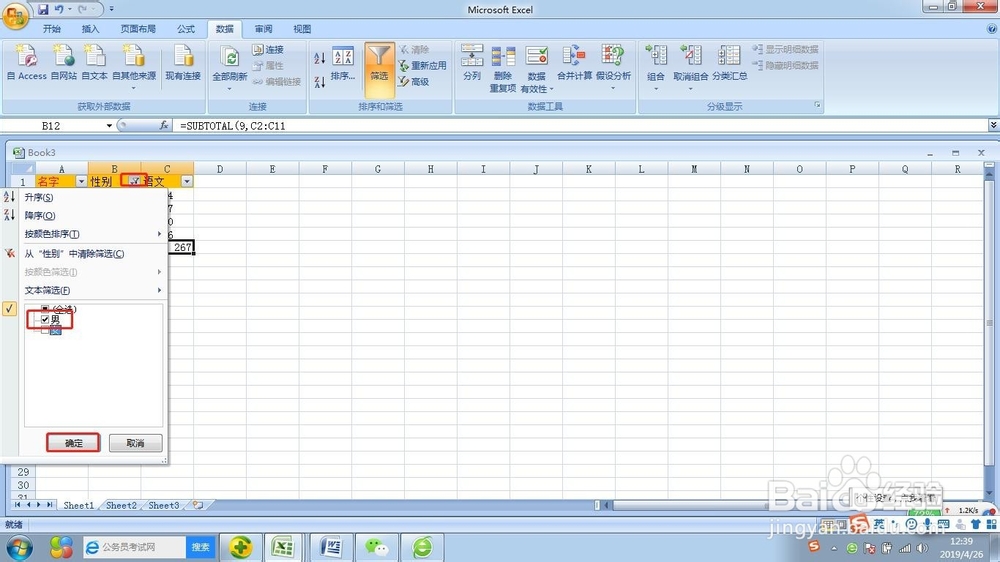Click the 分类汇总 subtotal icon
The height and width of the screenshot is (562, 1000).
(x=730, y=63)
